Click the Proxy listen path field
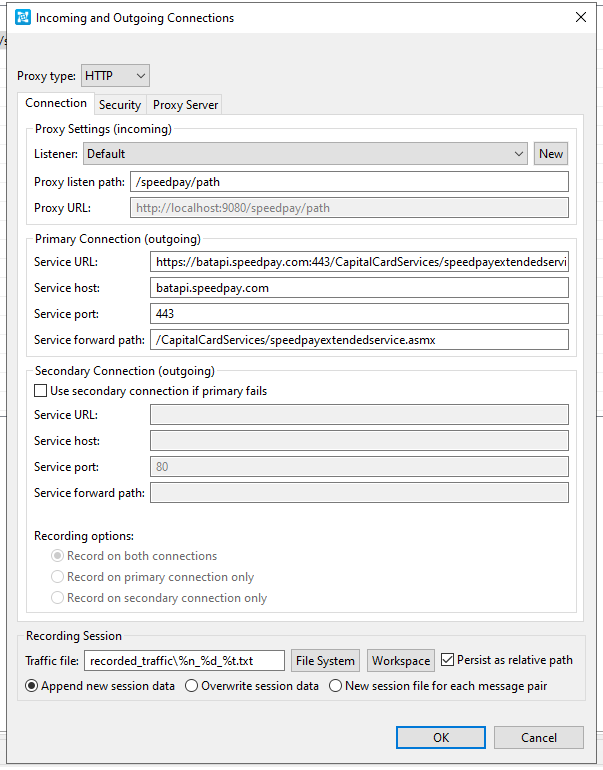603x770 pixels. point(349,182)
